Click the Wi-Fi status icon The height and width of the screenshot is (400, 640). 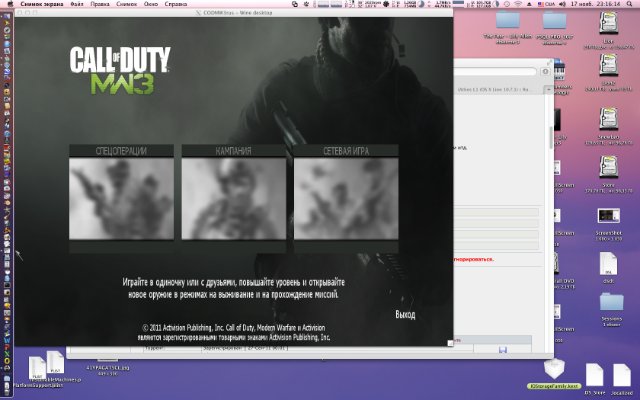coord(518,4)
